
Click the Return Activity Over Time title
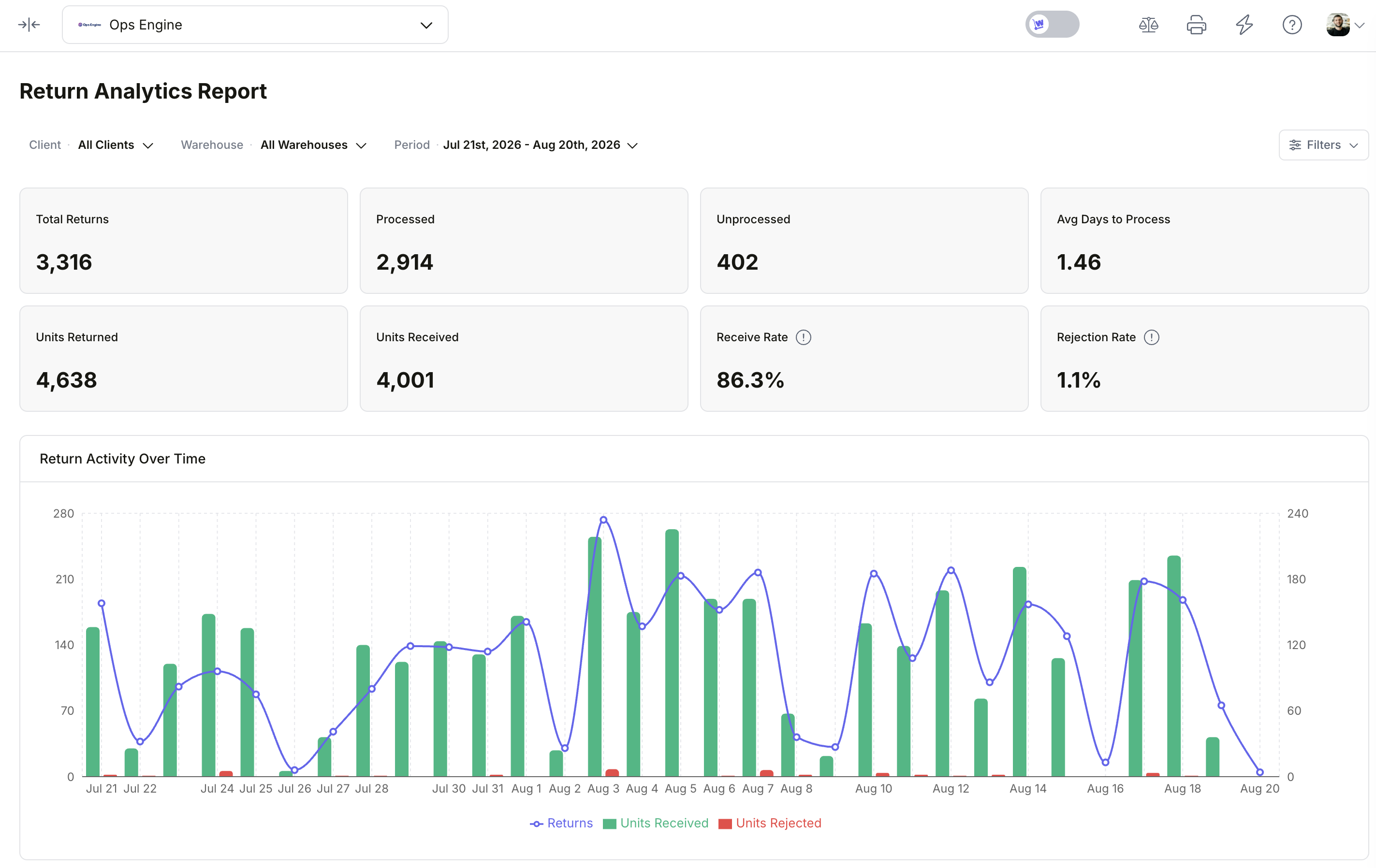tap(122, 459)
